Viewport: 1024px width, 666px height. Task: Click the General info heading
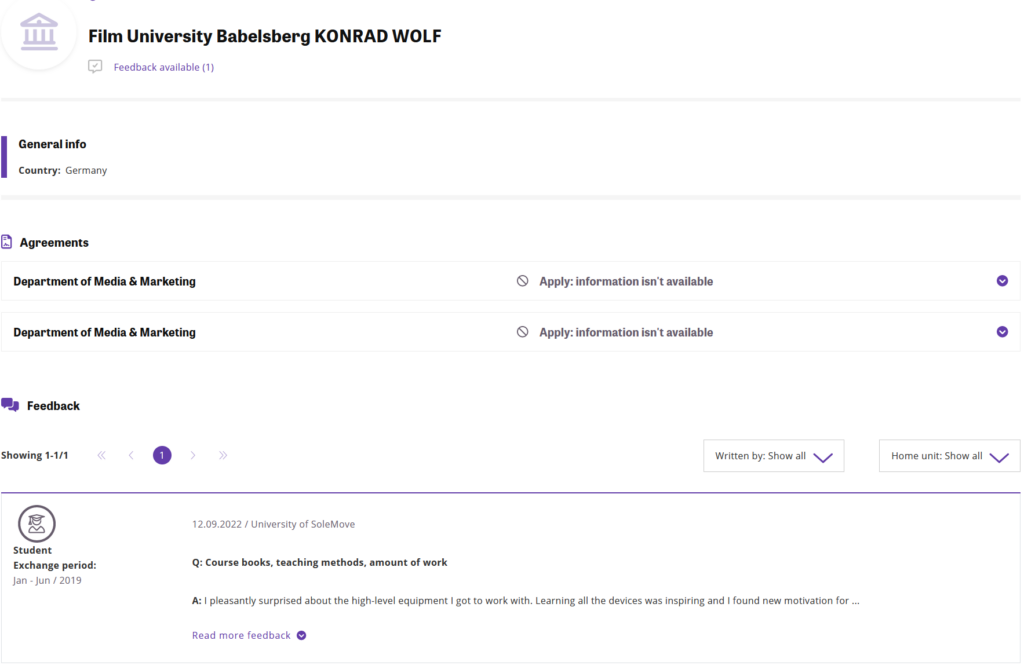pos(52,144)
